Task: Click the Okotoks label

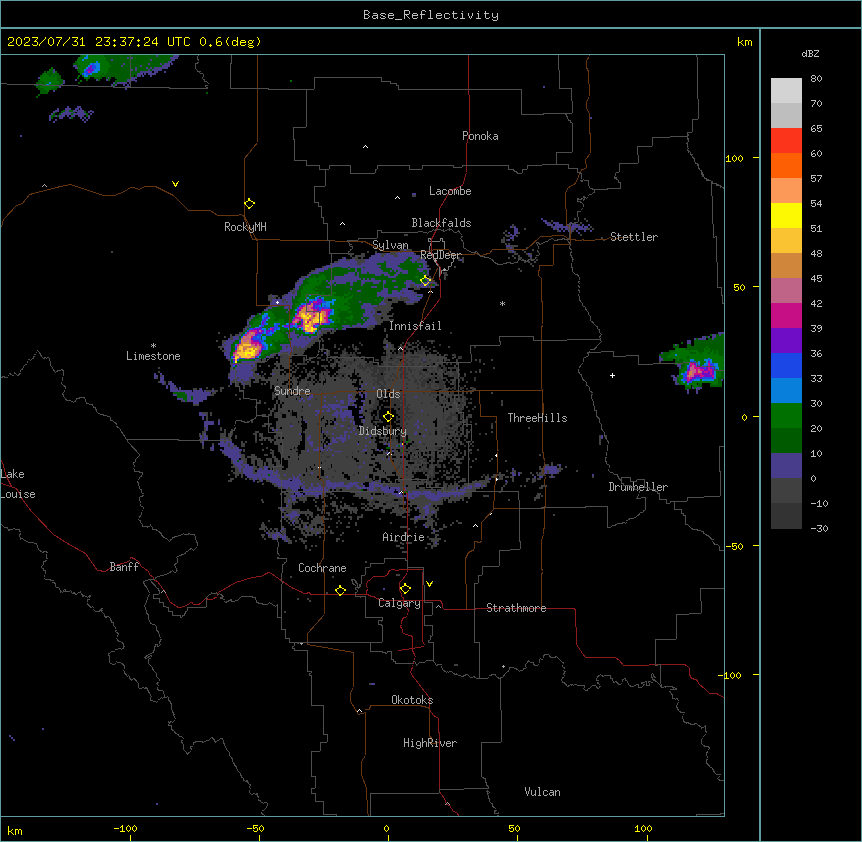Action: [x=412, y=700]
